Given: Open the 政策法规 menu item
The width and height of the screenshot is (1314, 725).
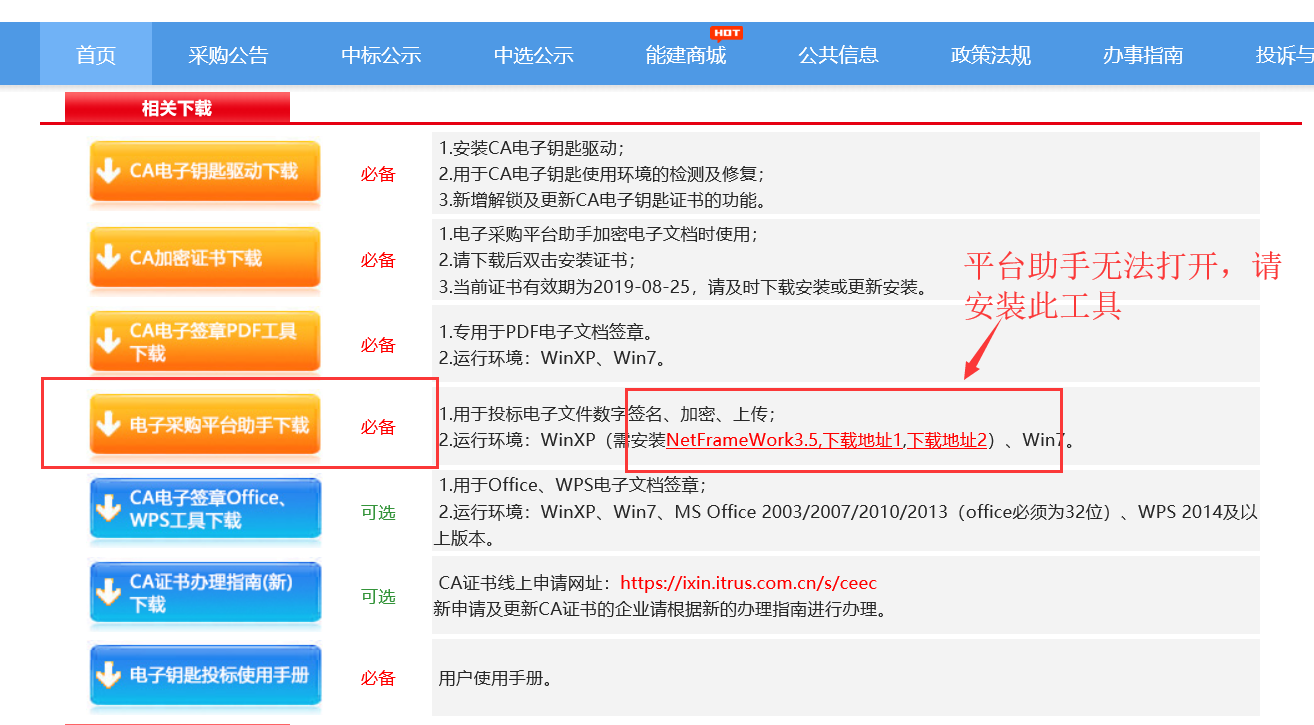Looking at the screenshot, I should (991, 56).
